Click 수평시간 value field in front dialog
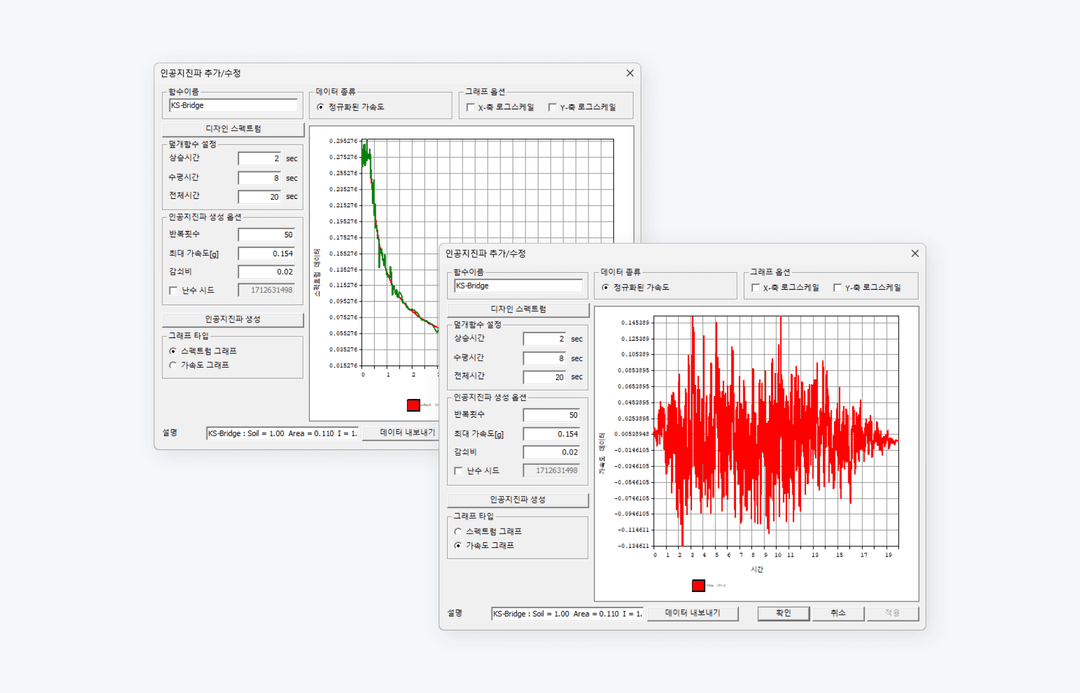Viewport: 1080px width, 693px height. (544, 358)
